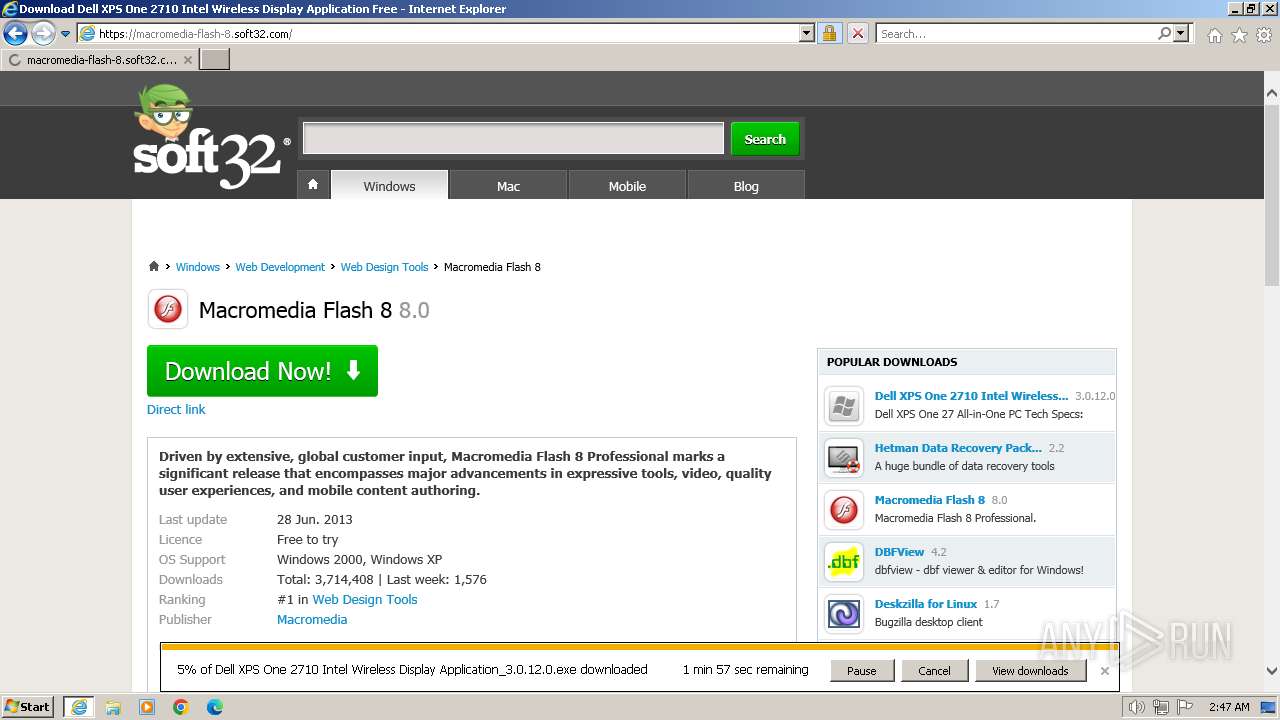Pause the download in notification bar
The image size is (1280, 720).
tap(861, 671)
